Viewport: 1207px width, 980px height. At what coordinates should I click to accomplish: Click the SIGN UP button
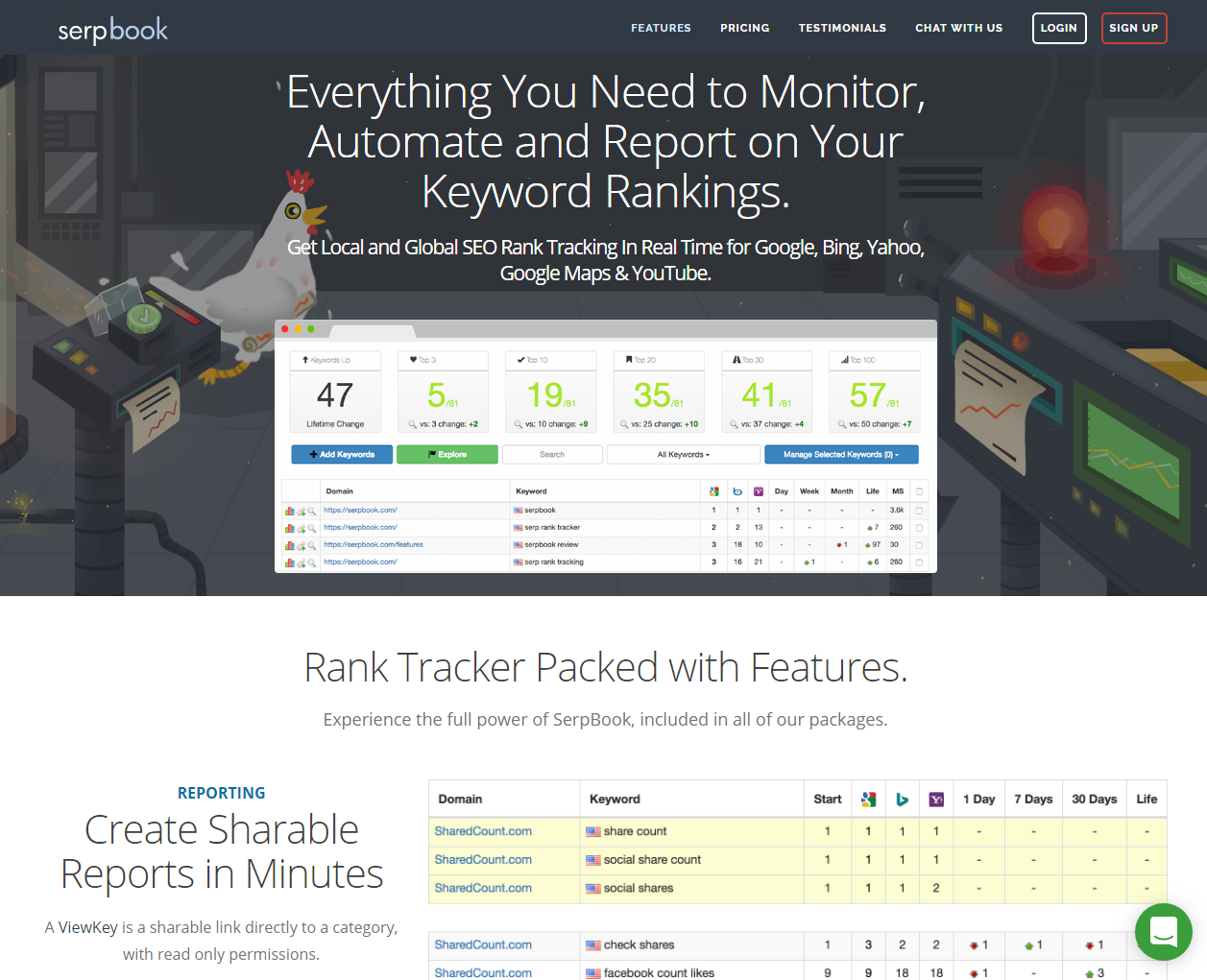click(1134, 28)
